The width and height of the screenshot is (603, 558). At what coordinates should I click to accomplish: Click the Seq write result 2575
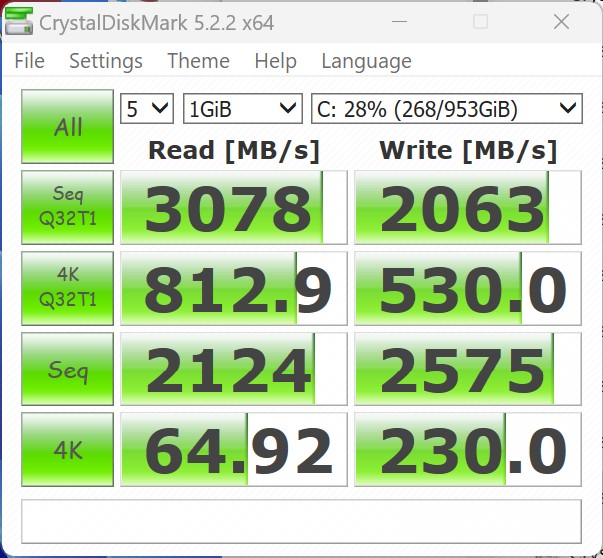[468, 369]
